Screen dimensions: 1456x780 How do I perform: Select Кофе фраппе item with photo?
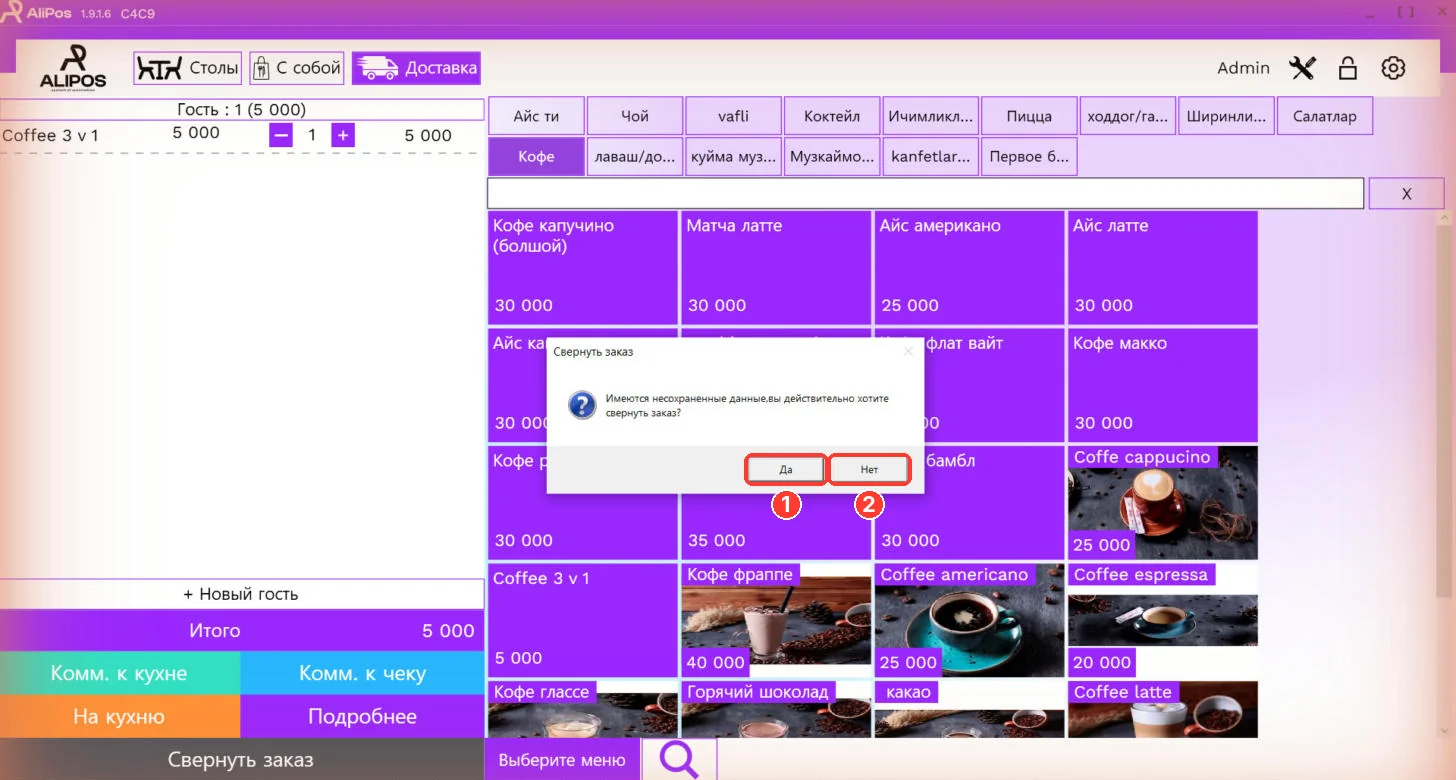tap(775, 620)
